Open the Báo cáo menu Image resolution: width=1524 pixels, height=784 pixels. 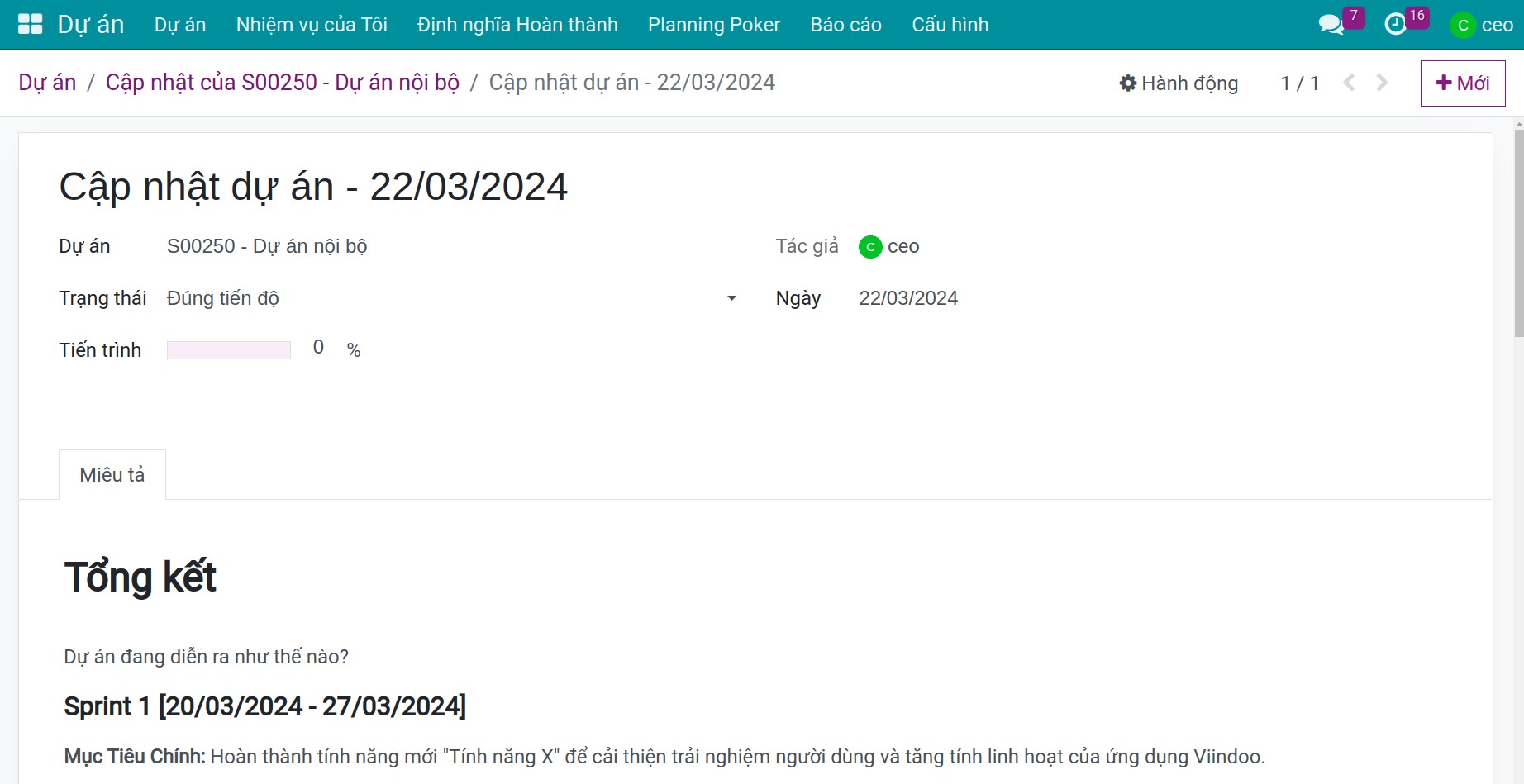click(845, 25)
